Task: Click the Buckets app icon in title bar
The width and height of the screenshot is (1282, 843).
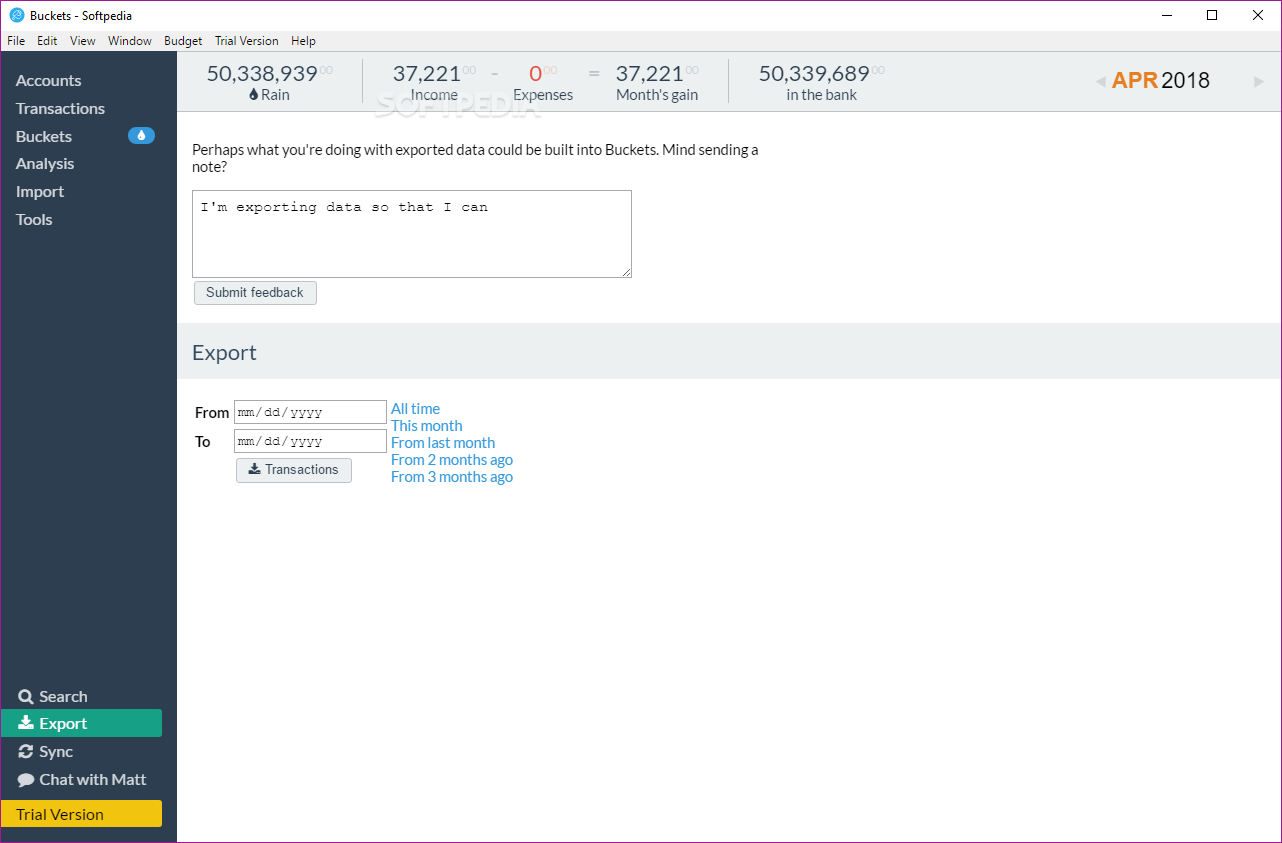Action: click(x=17, y=15)
